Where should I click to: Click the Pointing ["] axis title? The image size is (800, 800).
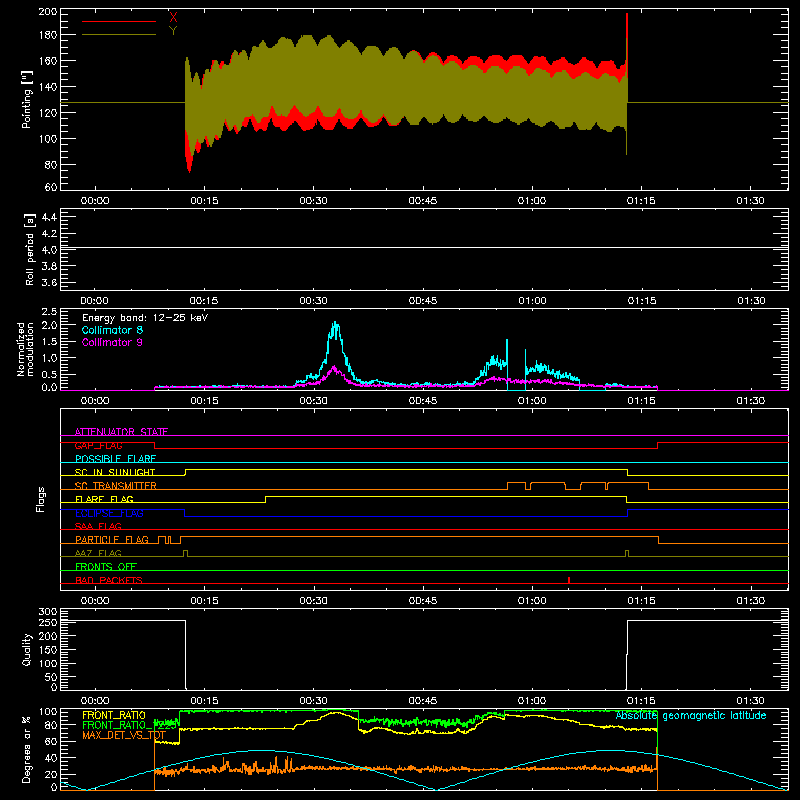tap(27, 99)
